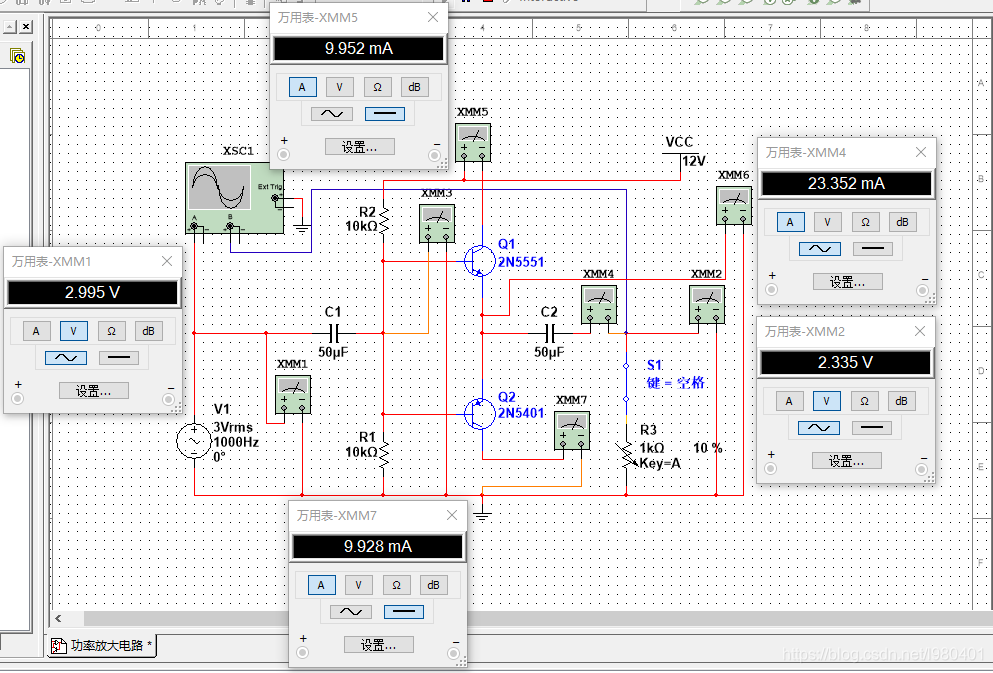
Task: Select resistor R2 symbol
Action: point(384,220)
